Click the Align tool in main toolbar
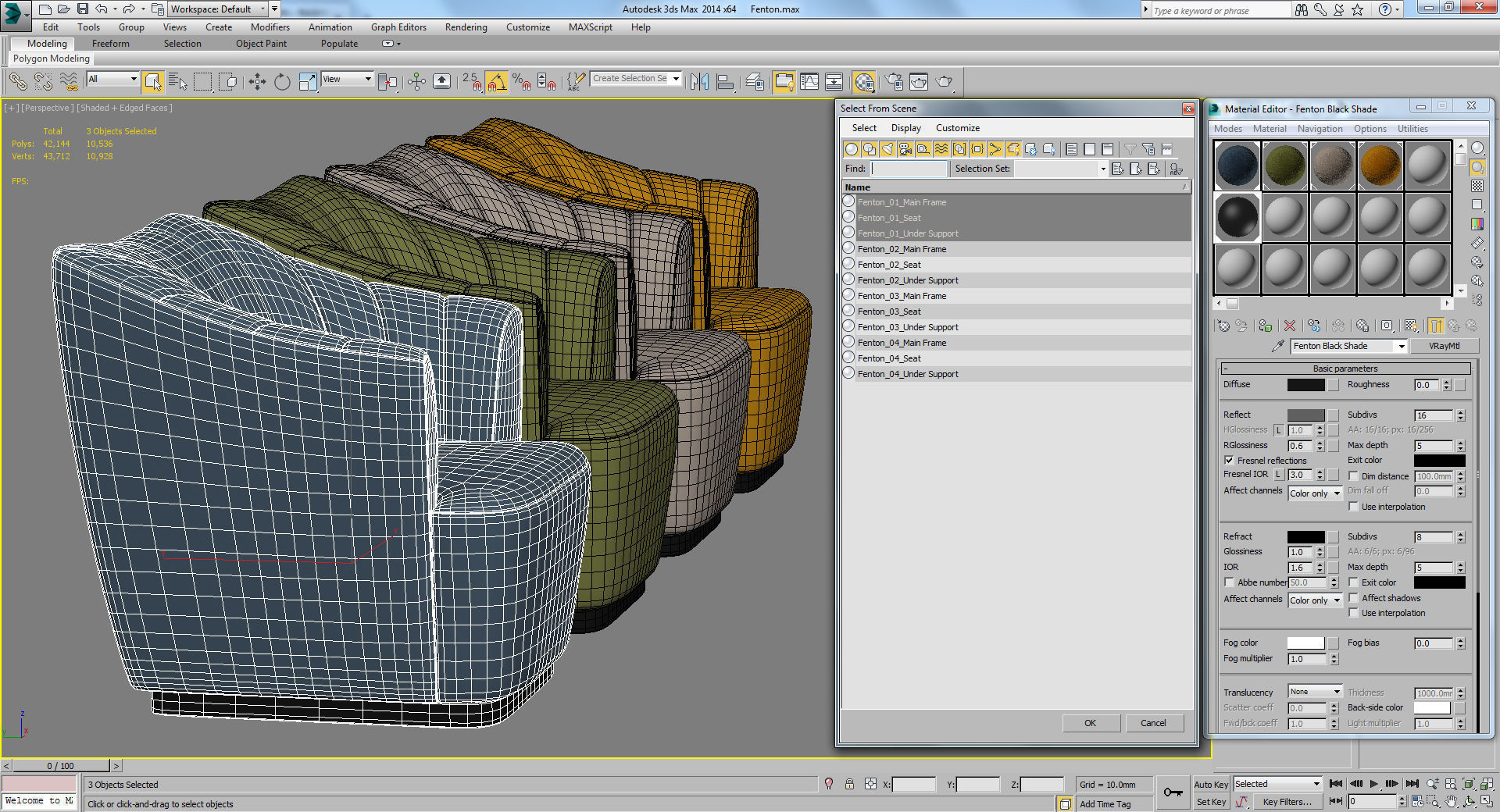This screenshot has width=1500, height=812. [725, 81]
